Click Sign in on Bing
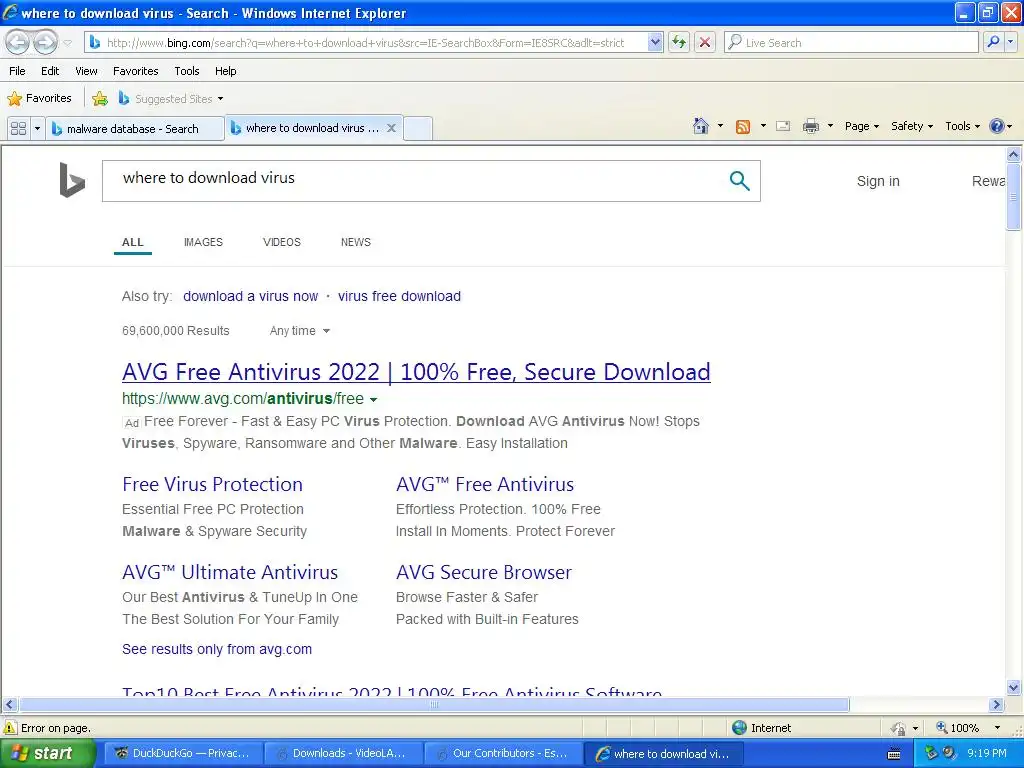The height and width of the screenshot is (768, 1024). (878, 181)
